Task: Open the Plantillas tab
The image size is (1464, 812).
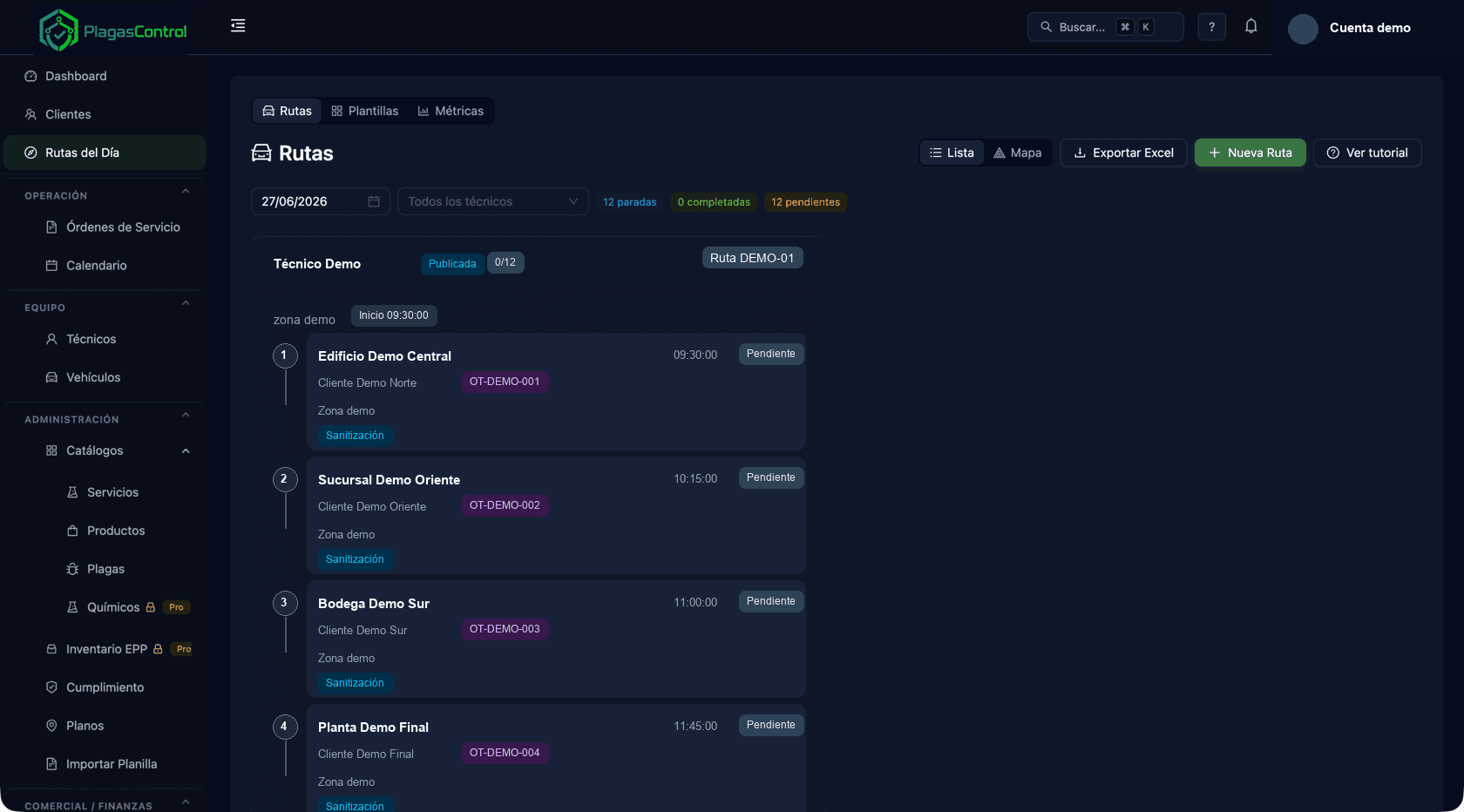Action: [x=365, y=111]
